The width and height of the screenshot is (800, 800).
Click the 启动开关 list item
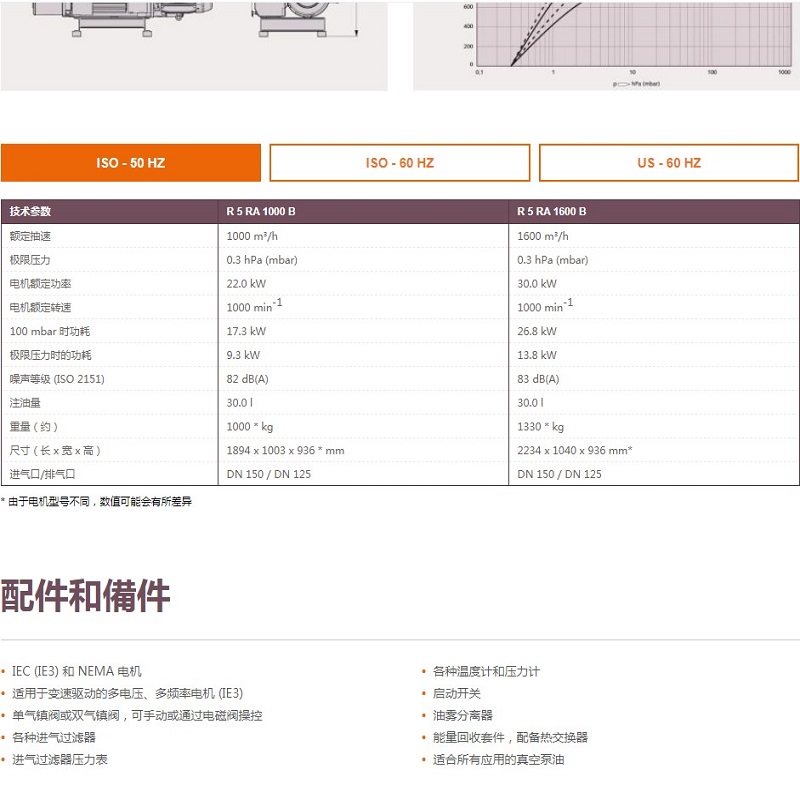coord(457,693)
